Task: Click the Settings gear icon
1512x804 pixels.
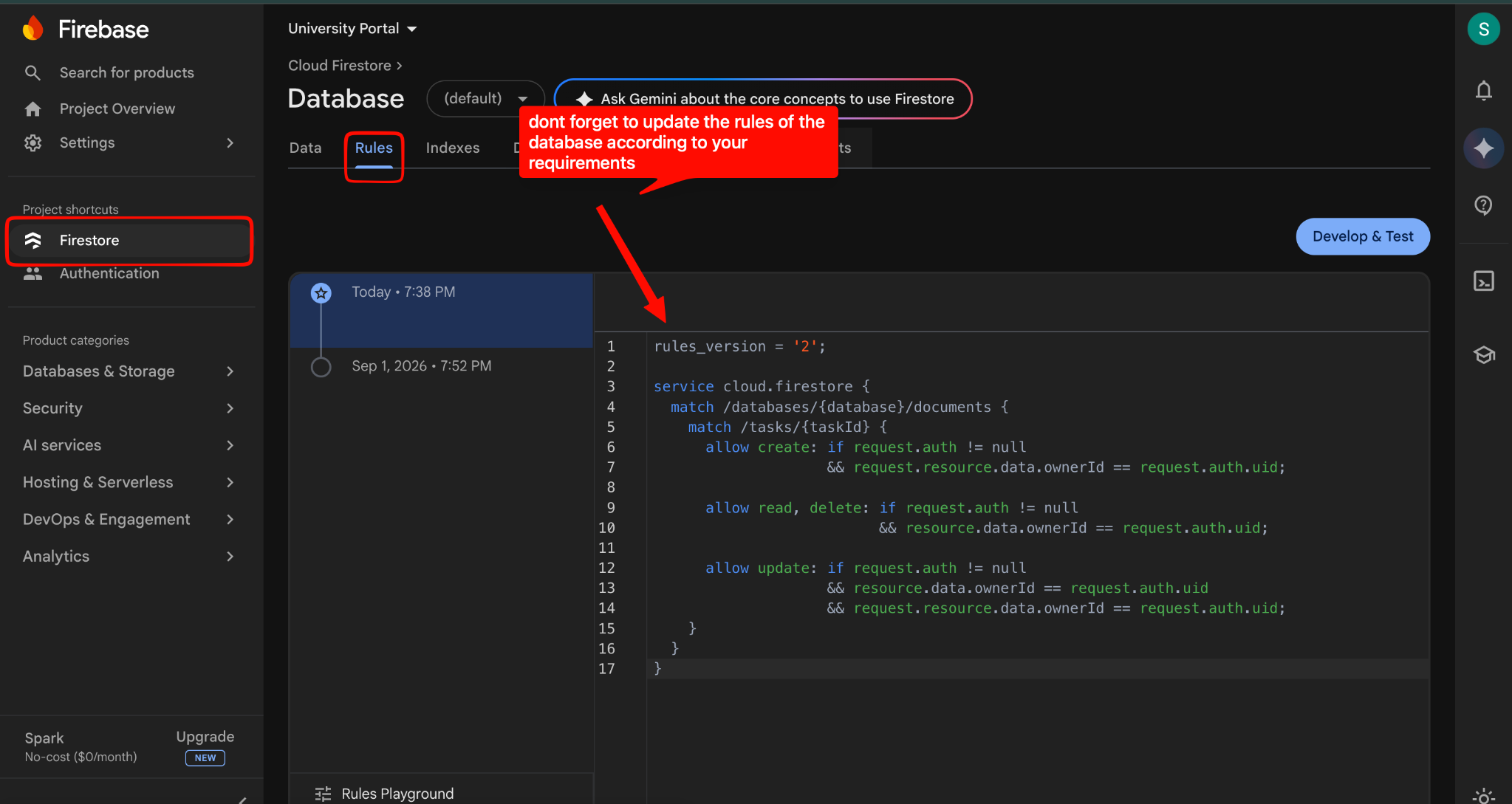Action: [33, 142]
